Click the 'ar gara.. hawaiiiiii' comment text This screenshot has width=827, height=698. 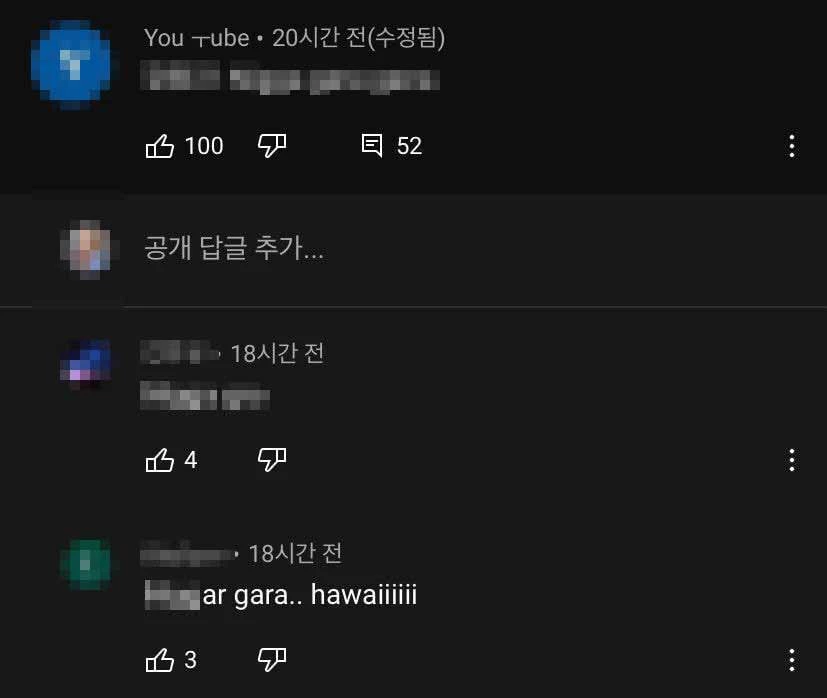(x=310, y=595)
